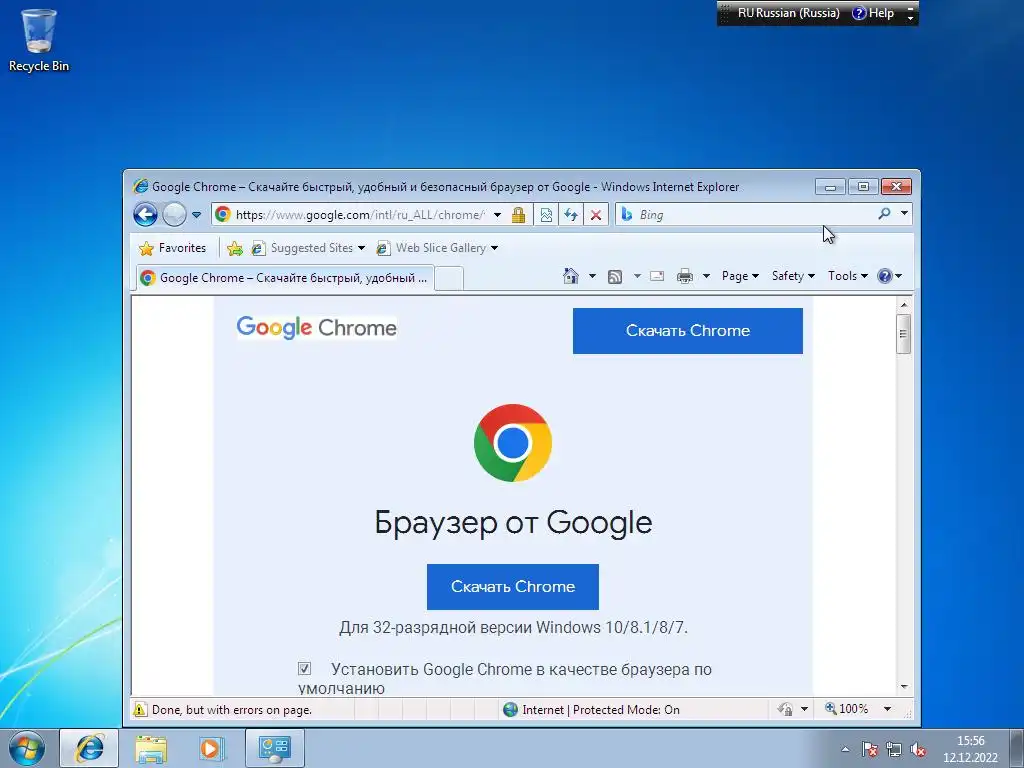Click the Print icon
This screenshot has width=1024, height=768.
coord(684,276)
